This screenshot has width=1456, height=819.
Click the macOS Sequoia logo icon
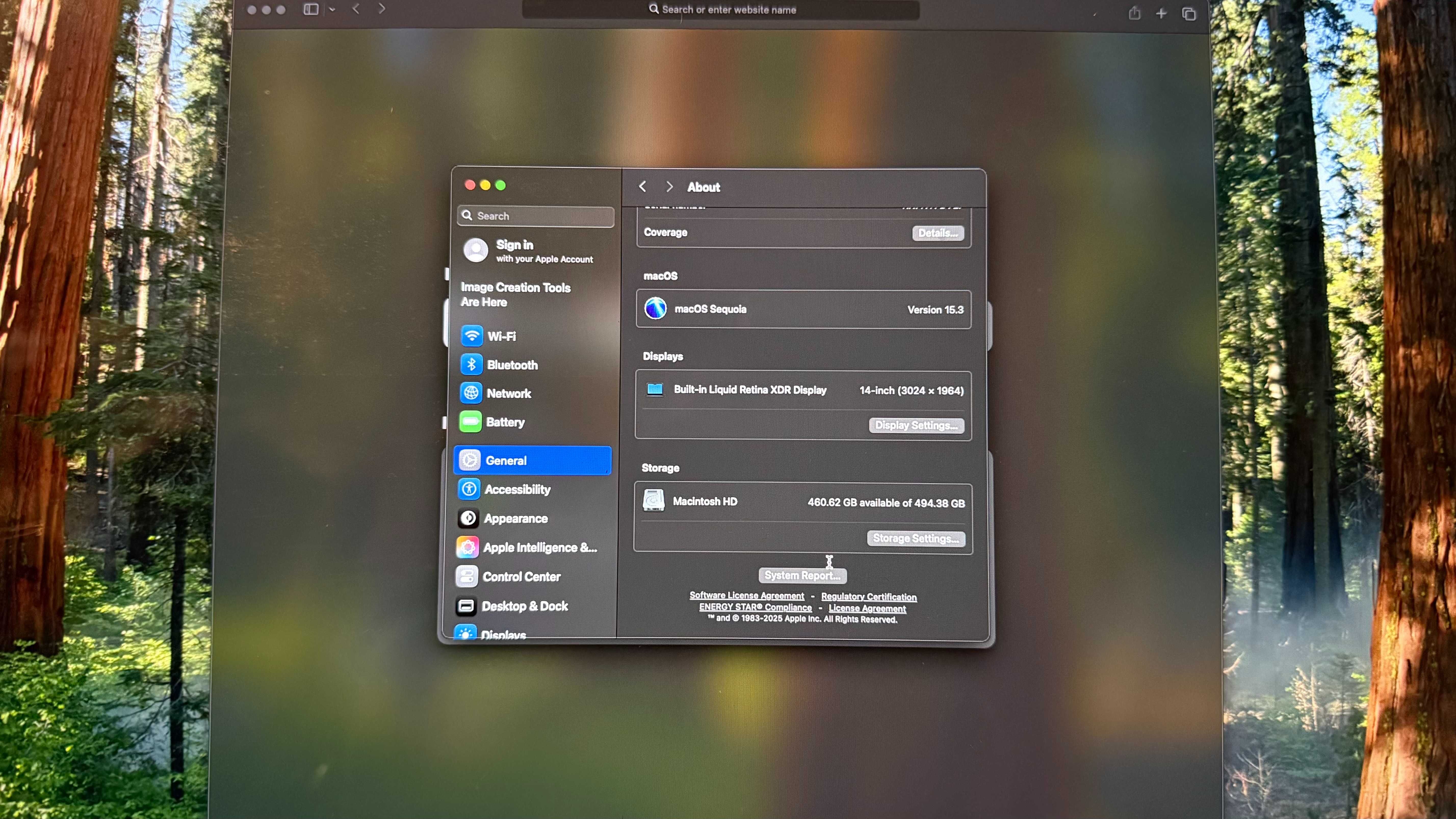tap(655, 309)
